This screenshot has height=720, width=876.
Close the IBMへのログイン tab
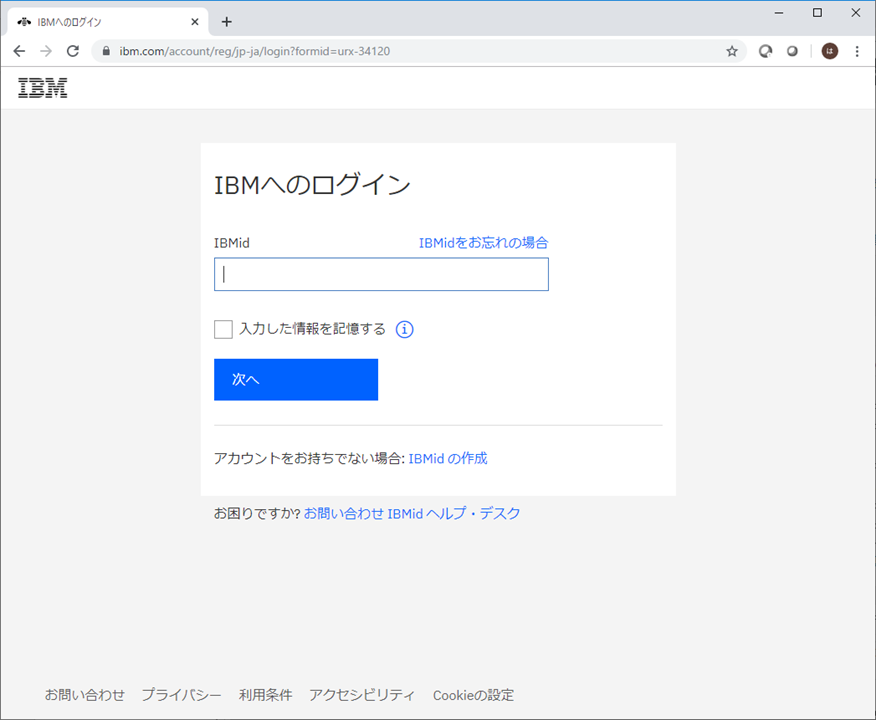tap(193, 21)
